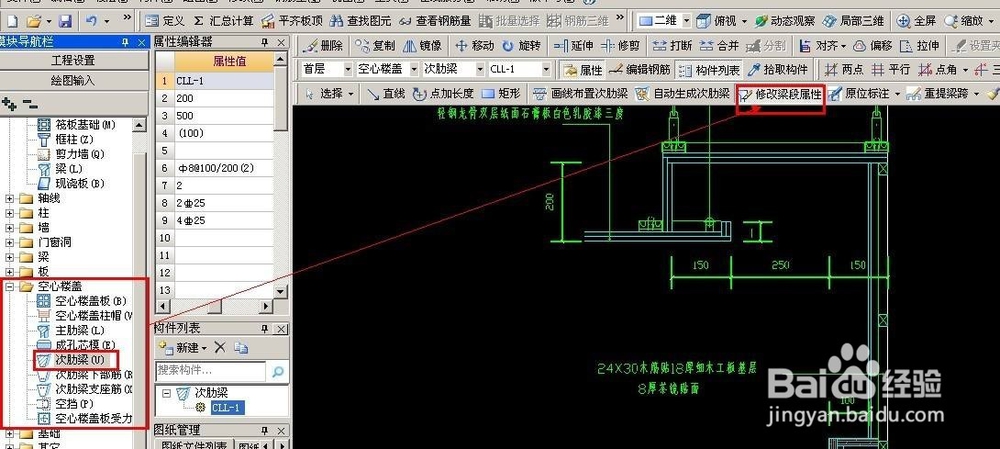
Task: Select the 平行 parallel axis tool
Action: (x=891, y=70)
